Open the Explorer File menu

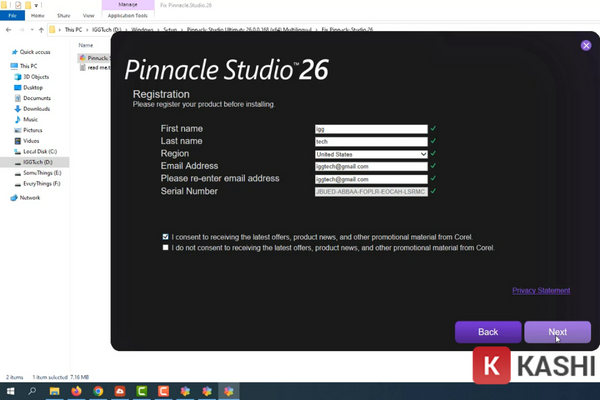coord(10,16)
